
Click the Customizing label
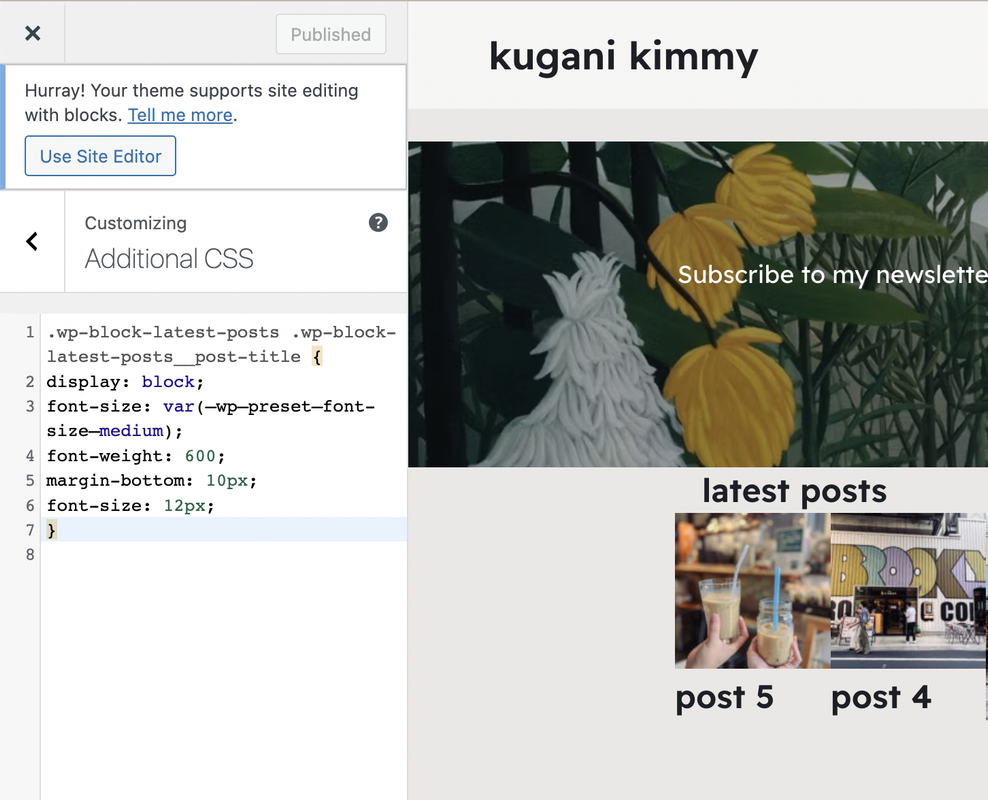(136, 223)
